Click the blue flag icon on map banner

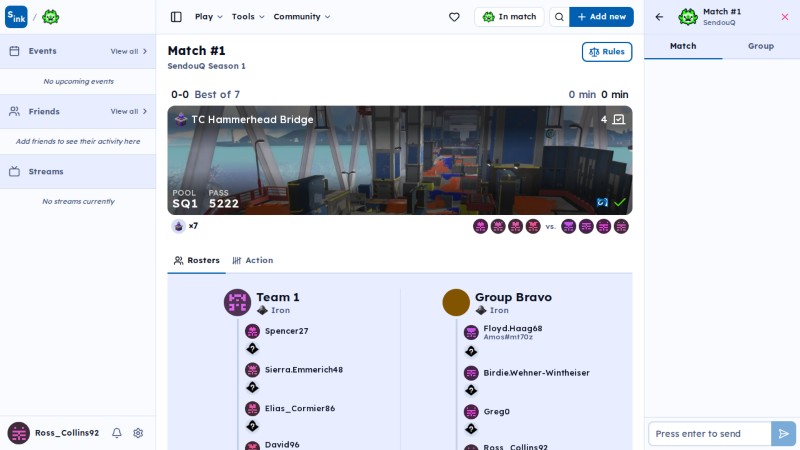[x=603, y=203]
